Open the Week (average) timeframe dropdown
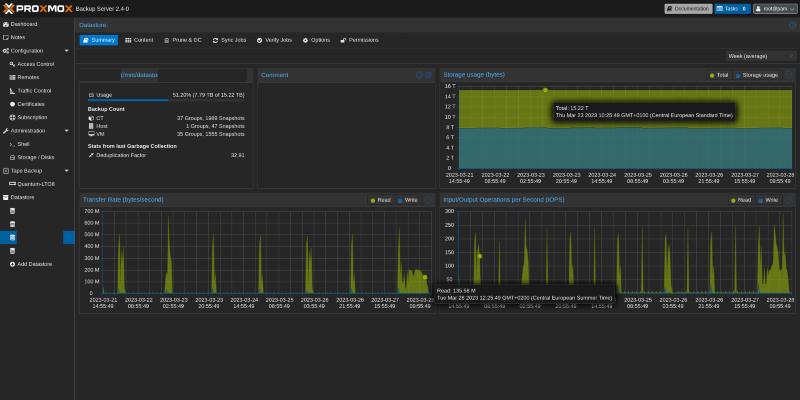The height and width of the screenshot is (400, 800). click(760, 56)
